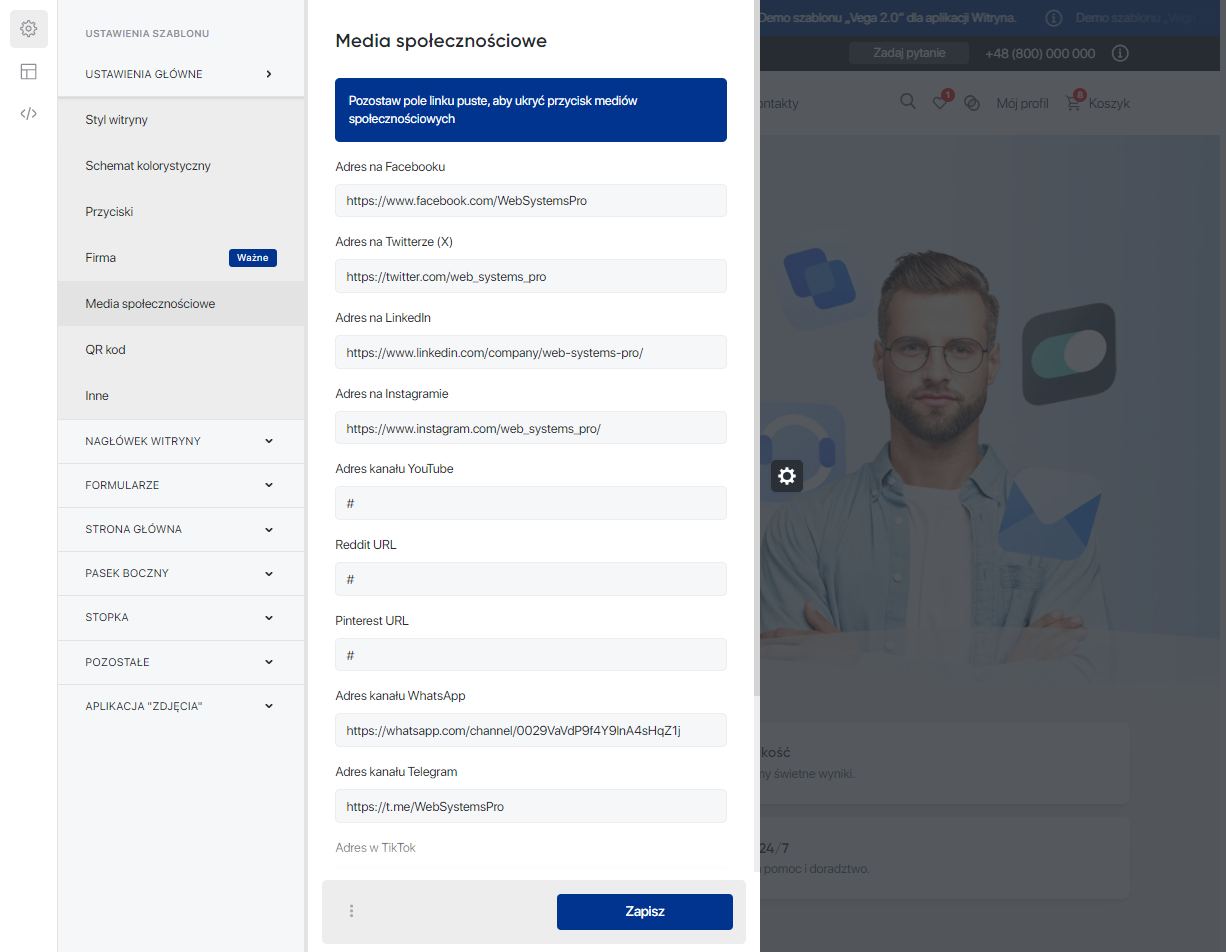Open the gear icon on the hero image
Screen dimensions: 1226x952
(x=786, y=476)
